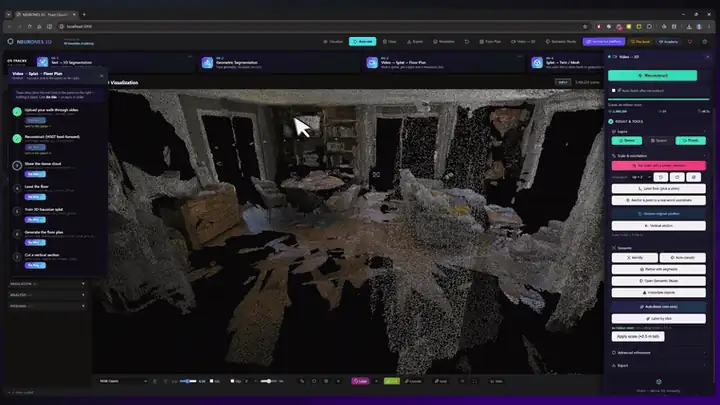Click the pink set scale with known measure button
Image resolution: width=720 pixels, height=405 pixels.
click(658, 165)
